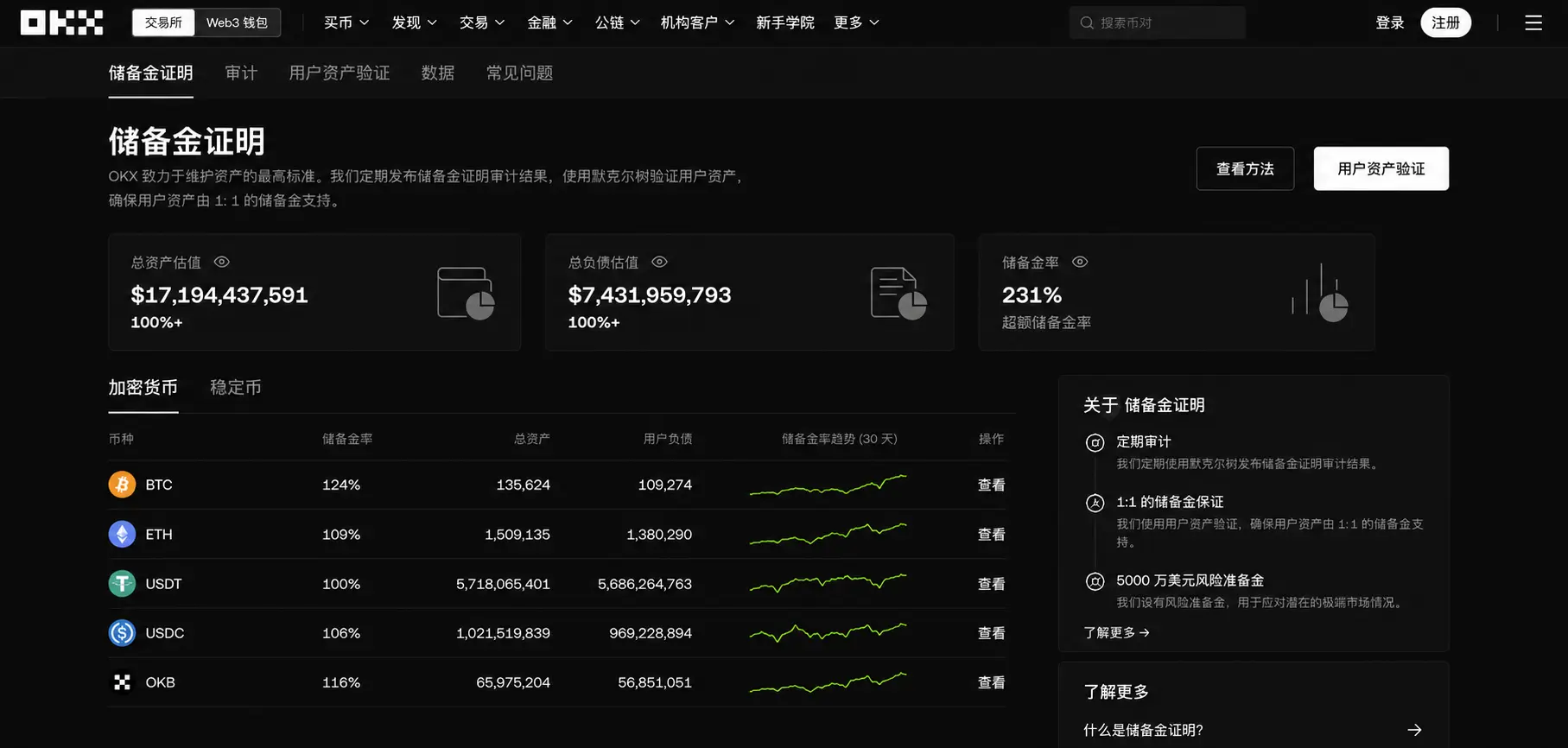
Task: Open 什么是储备金证明? question
Action: [1253, 730]
